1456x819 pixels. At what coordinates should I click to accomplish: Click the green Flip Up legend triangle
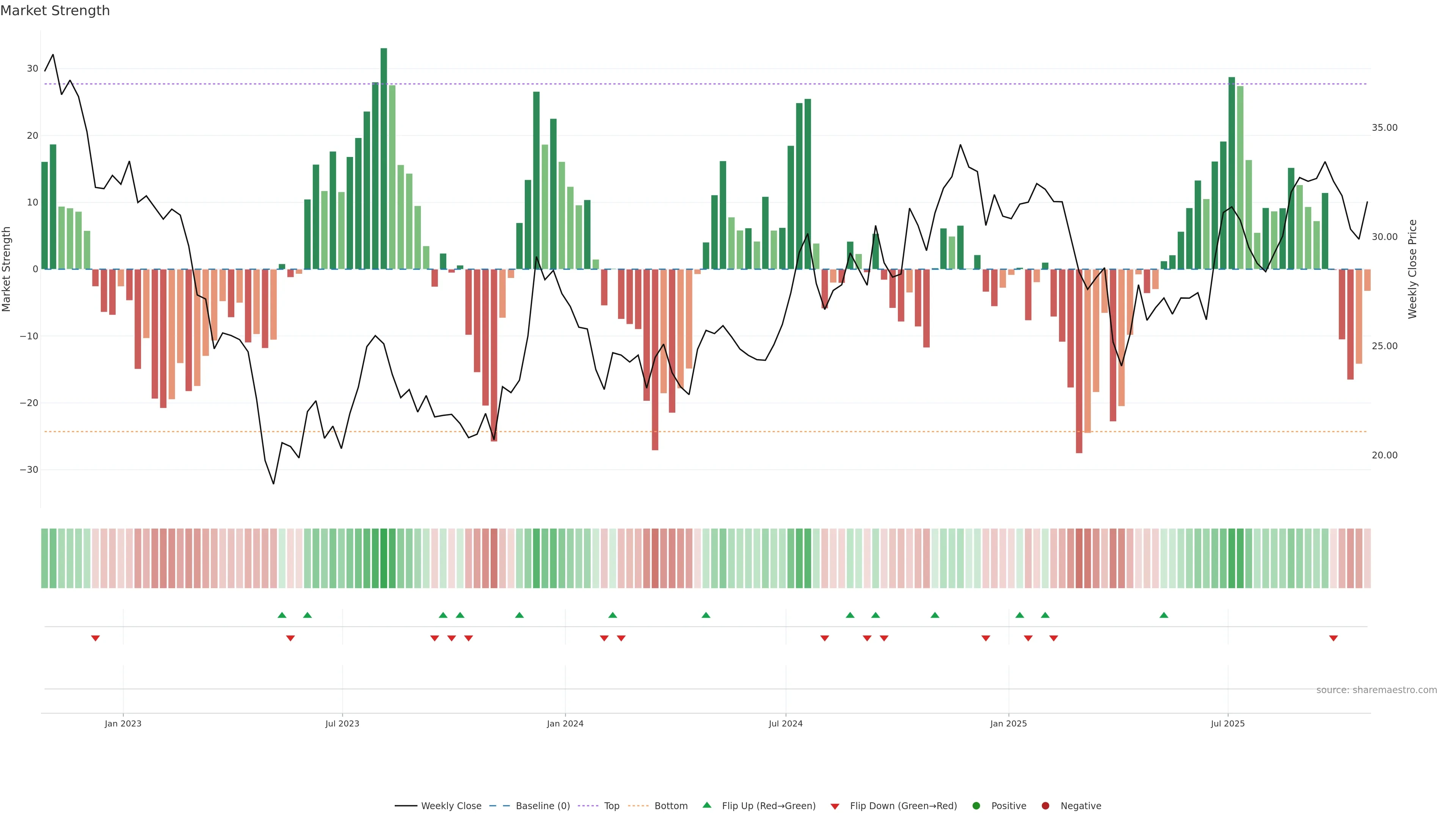click(706, 805)
